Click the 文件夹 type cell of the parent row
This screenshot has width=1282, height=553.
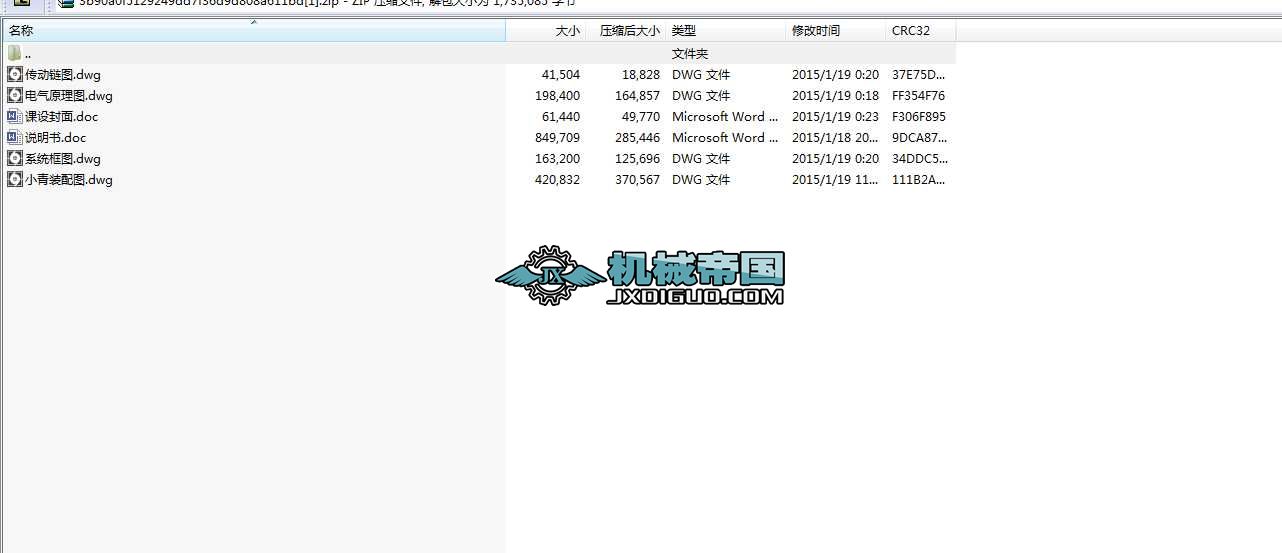[690, 54]
